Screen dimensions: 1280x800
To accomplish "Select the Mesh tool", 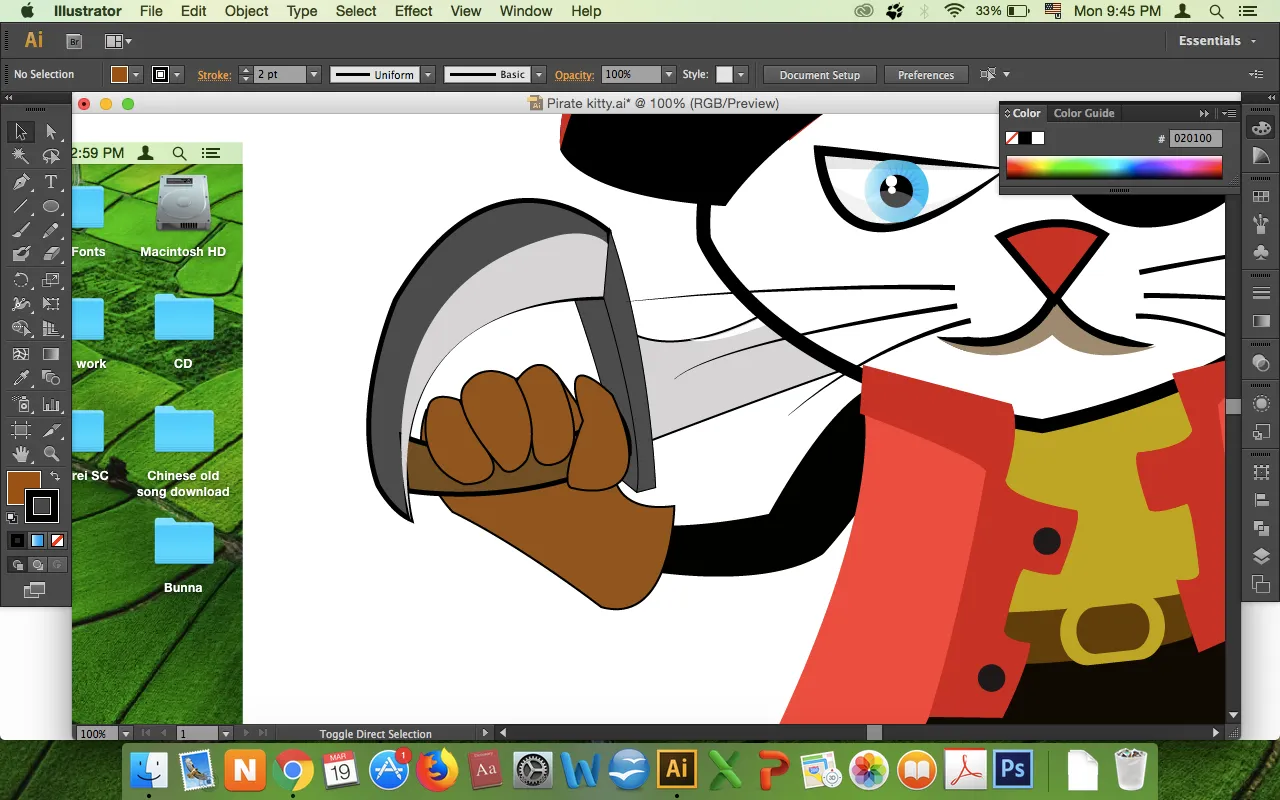I will (x=20, y=354).
